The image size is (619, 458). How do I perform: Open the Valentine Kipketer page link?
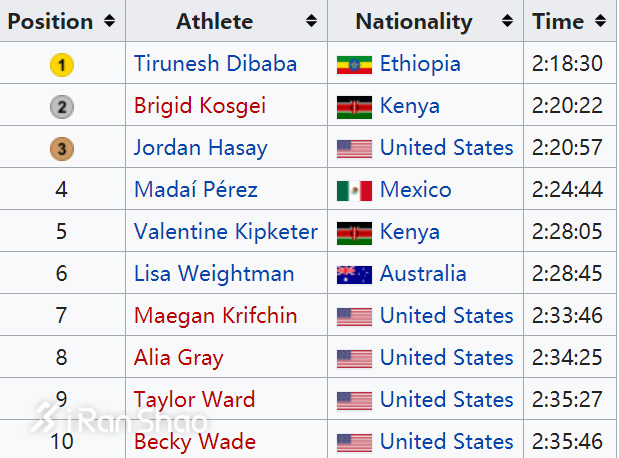[x=225, y=232]
